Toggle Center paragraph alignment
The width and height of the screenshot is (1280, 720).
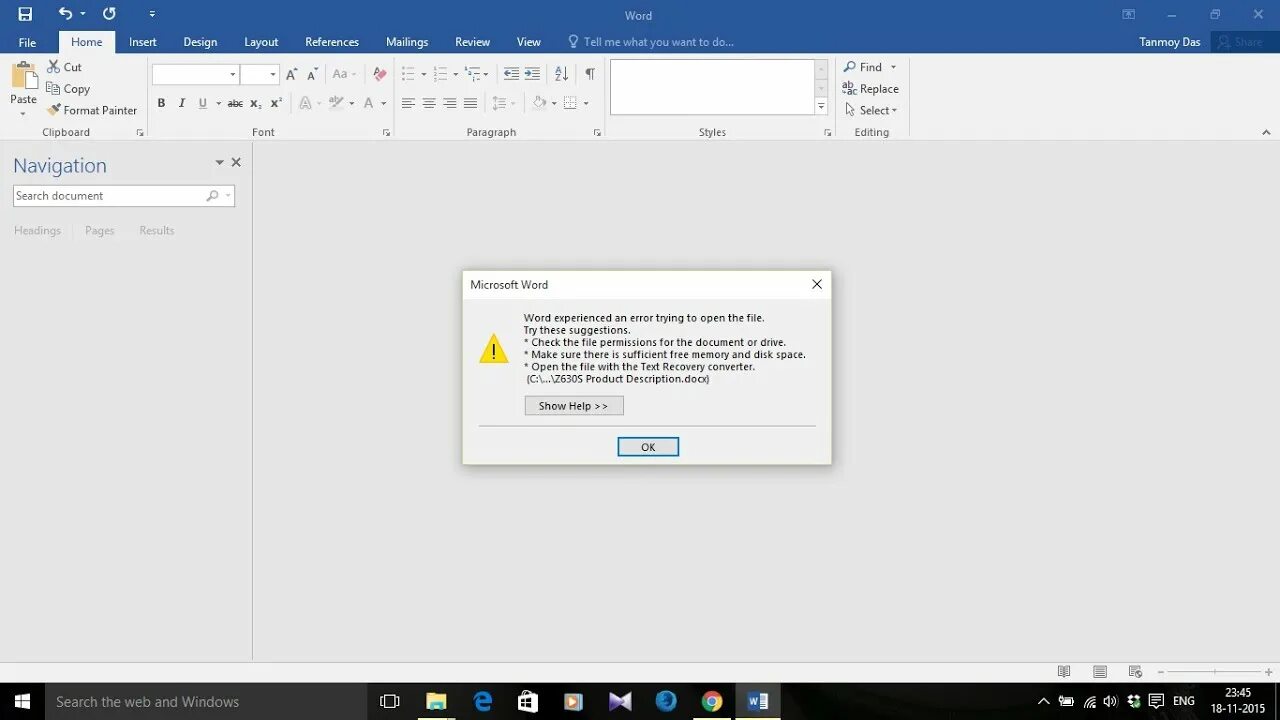click(429, 103)
